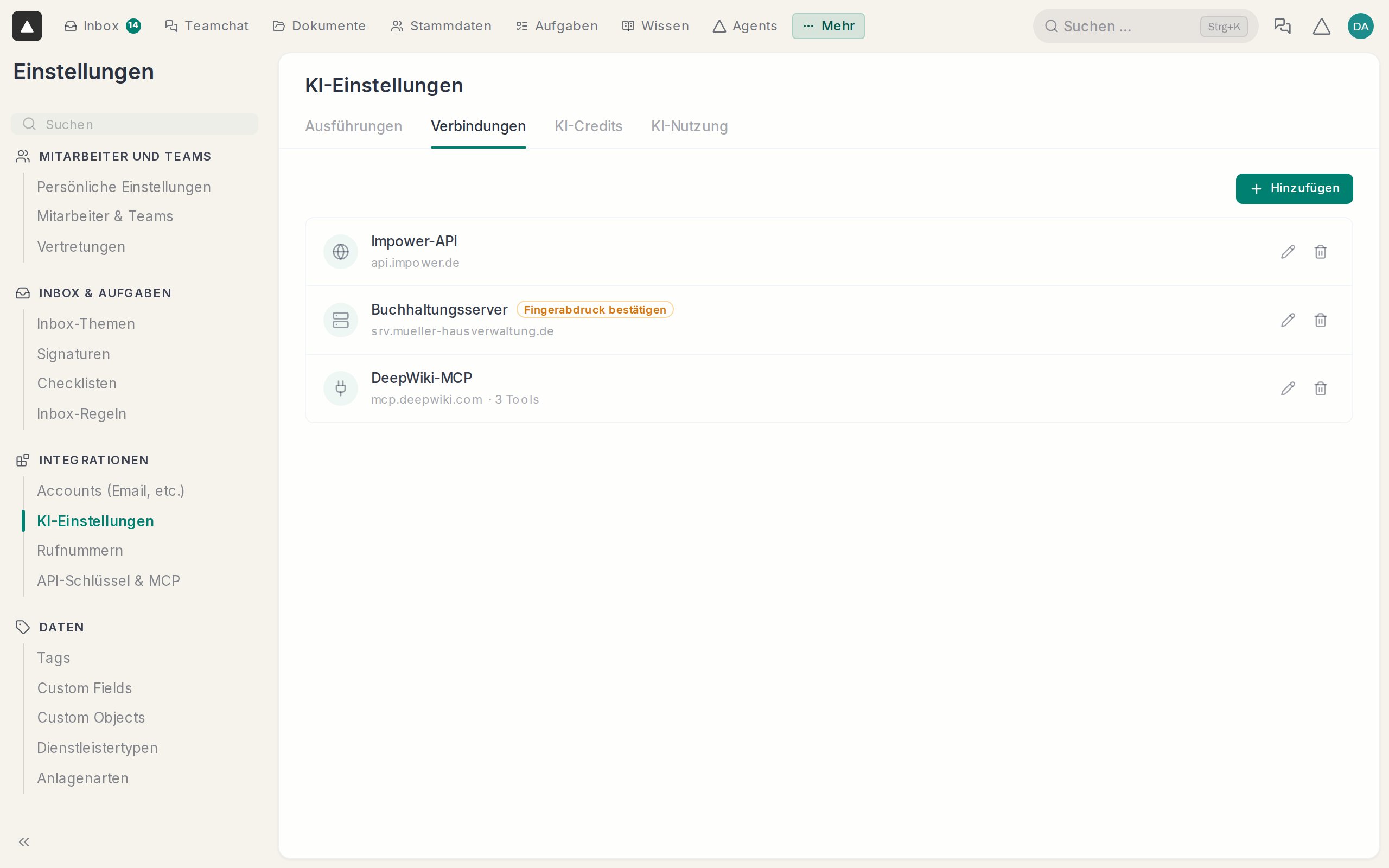Switch to the Ausführungen tab
The width and height of the screenshot is (1389, 868).
[x=354, y=126]
